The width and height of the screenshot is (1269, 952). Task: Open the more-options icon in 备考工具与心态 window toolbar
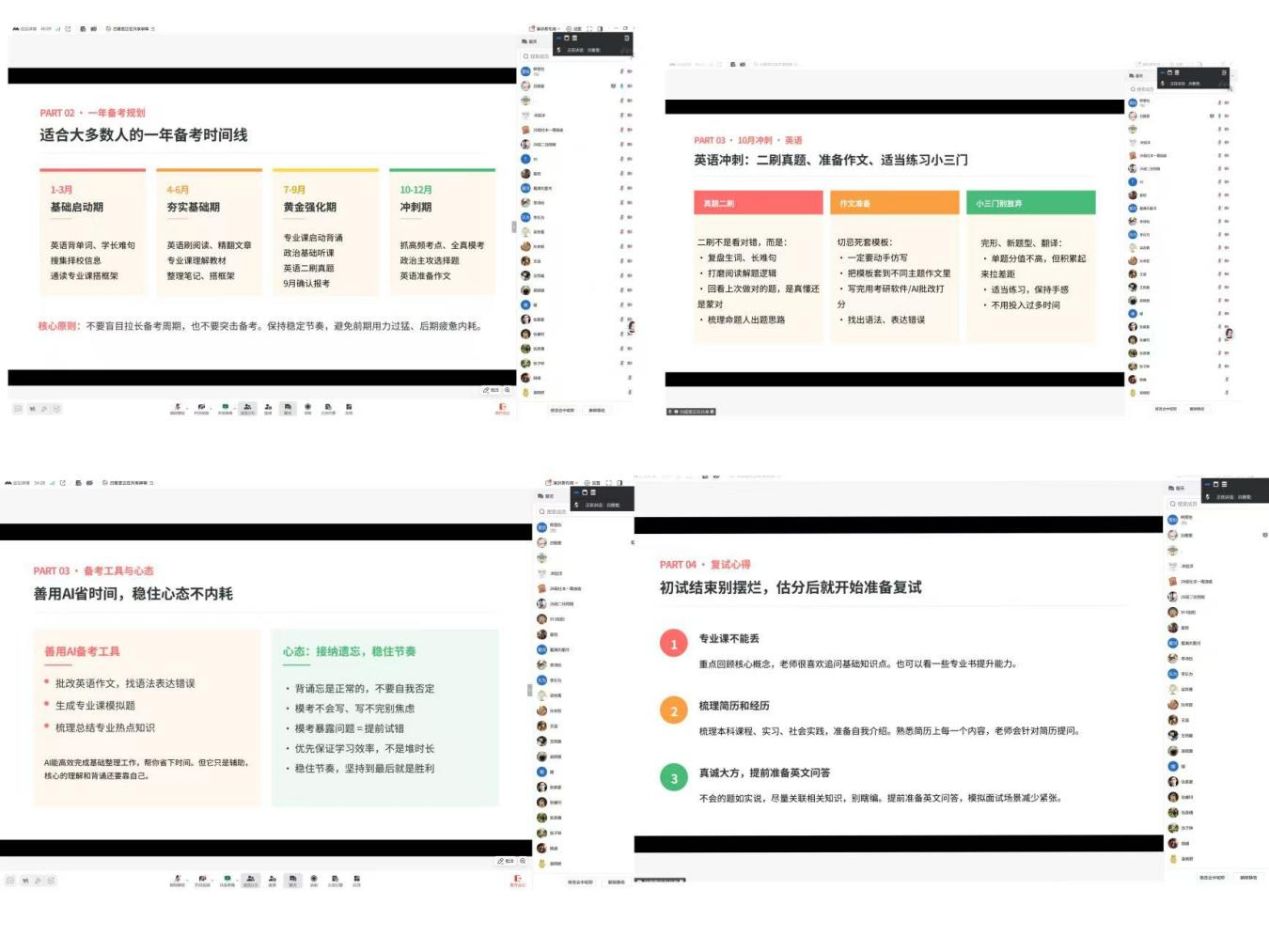[x=356, y=881]
